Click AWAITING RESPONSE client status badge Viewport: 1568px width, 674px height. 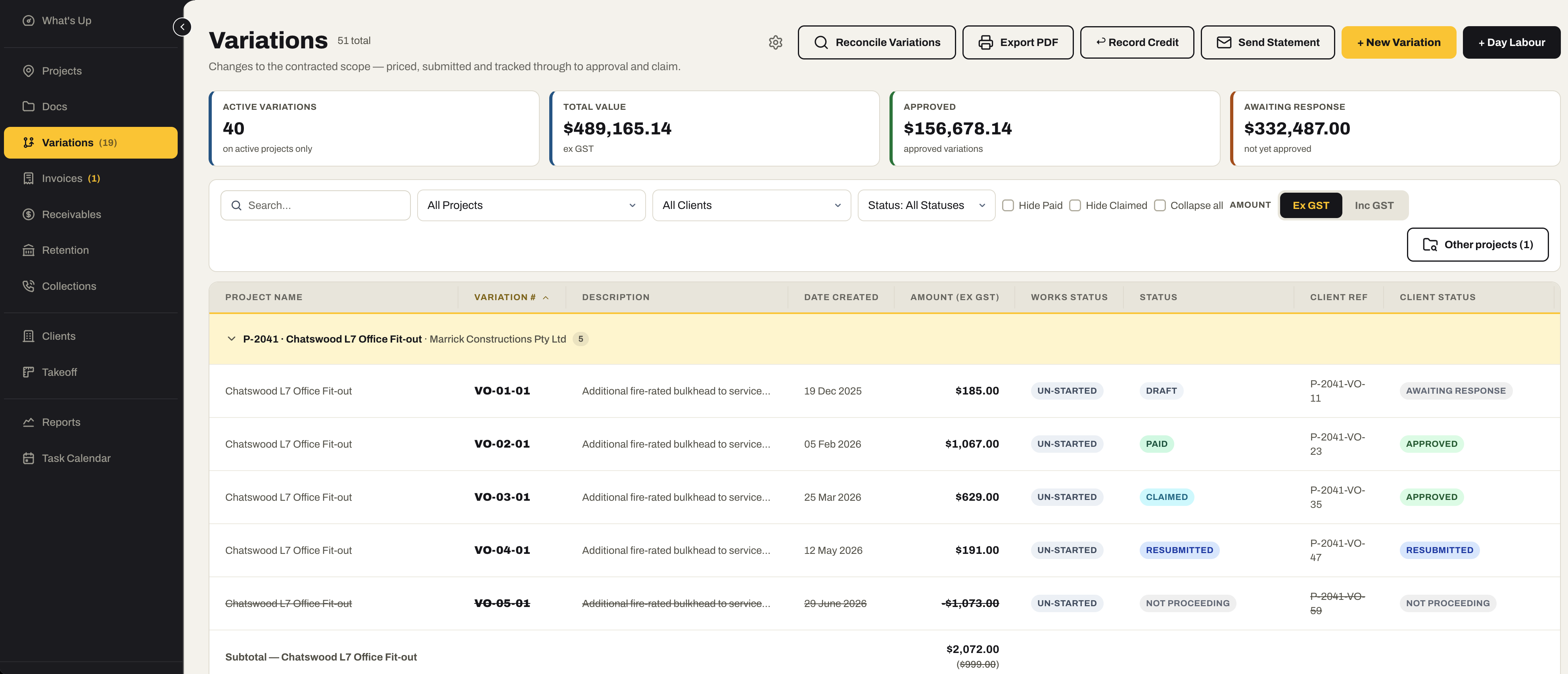(x=1455, y=391)
